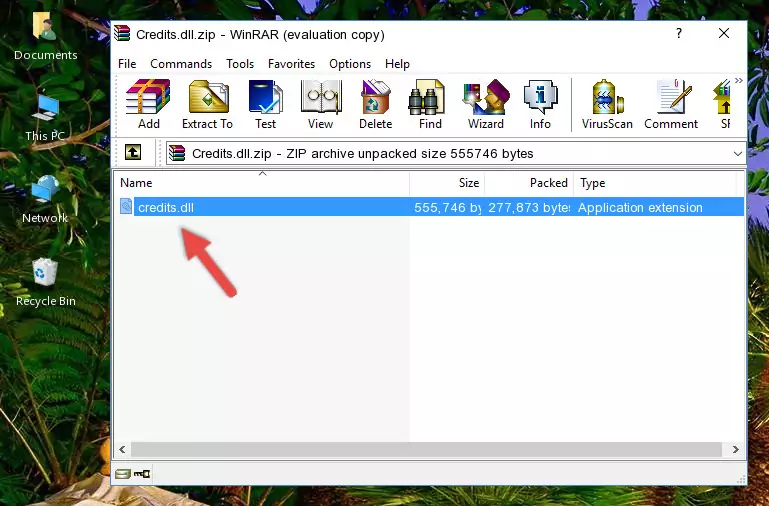Show archive Info
Image resolution: width=769 pixels, height=506 pixels.
[x=540, y=104]
